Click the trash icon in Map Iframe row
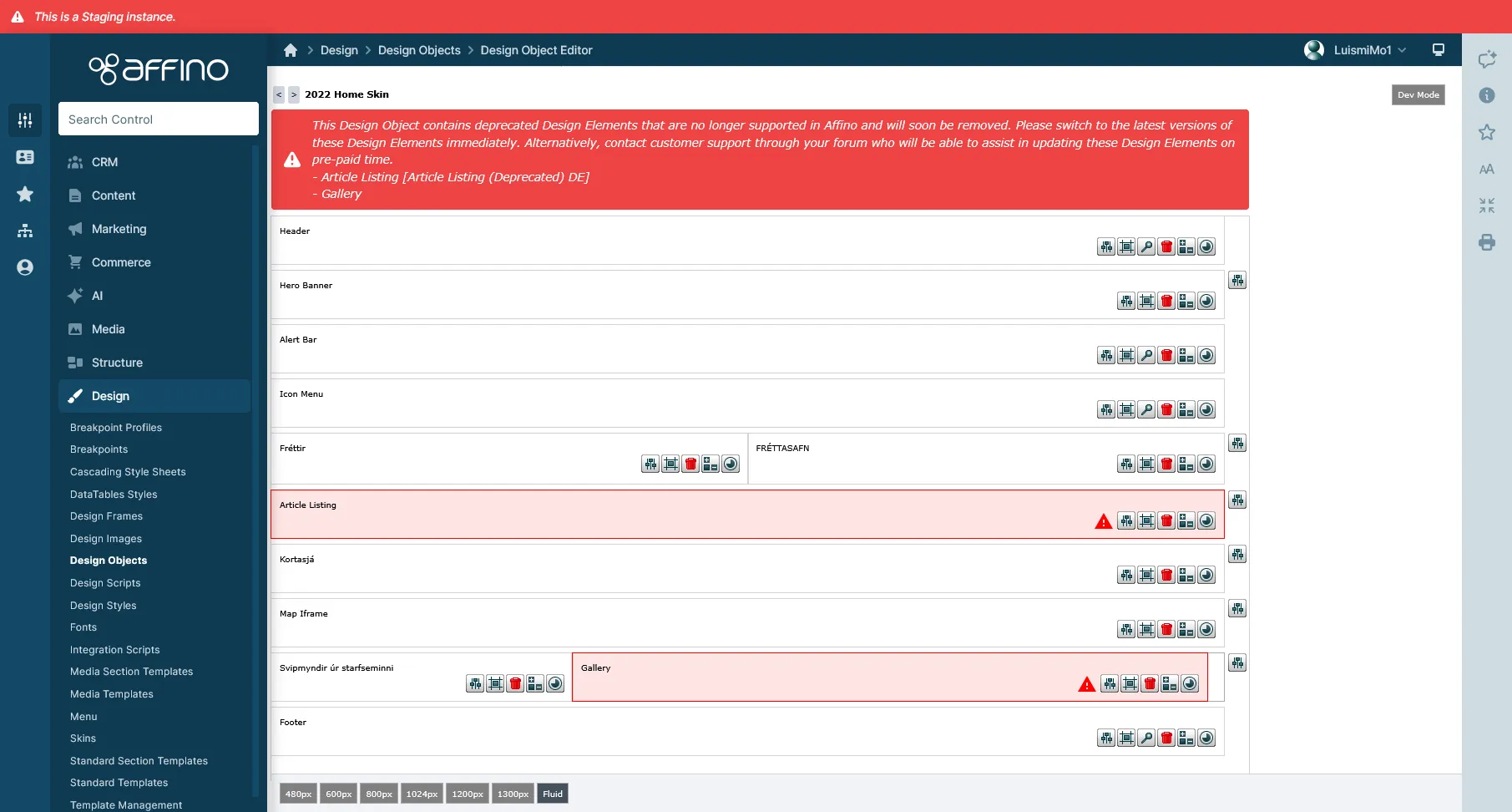 pos(1166,629)
